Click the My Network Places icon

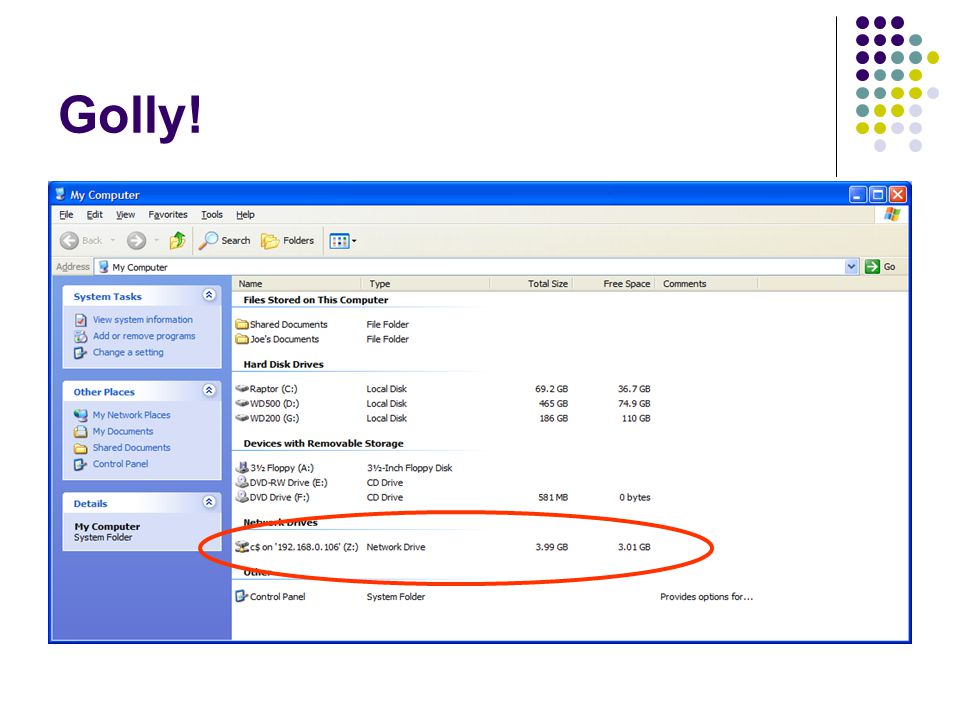coord(81,415)
